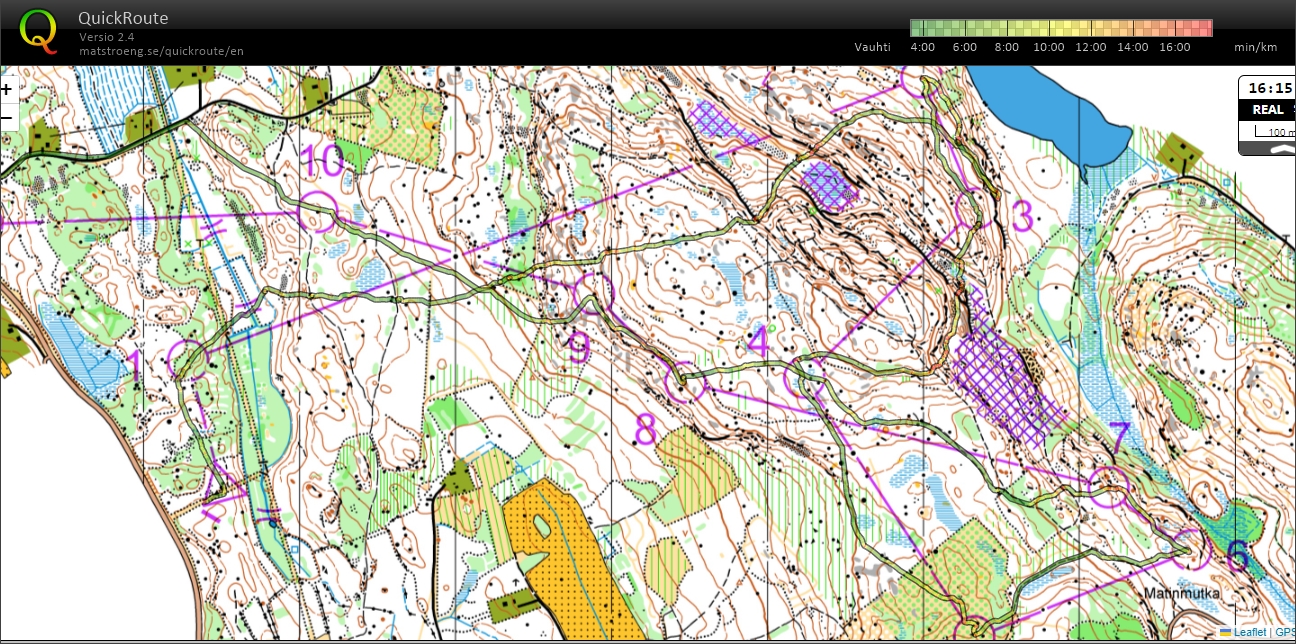The width and height of the screenshot is (1296, 644).
Task: Click the 100 m scale bar
Action: [x=1268, y=131]
